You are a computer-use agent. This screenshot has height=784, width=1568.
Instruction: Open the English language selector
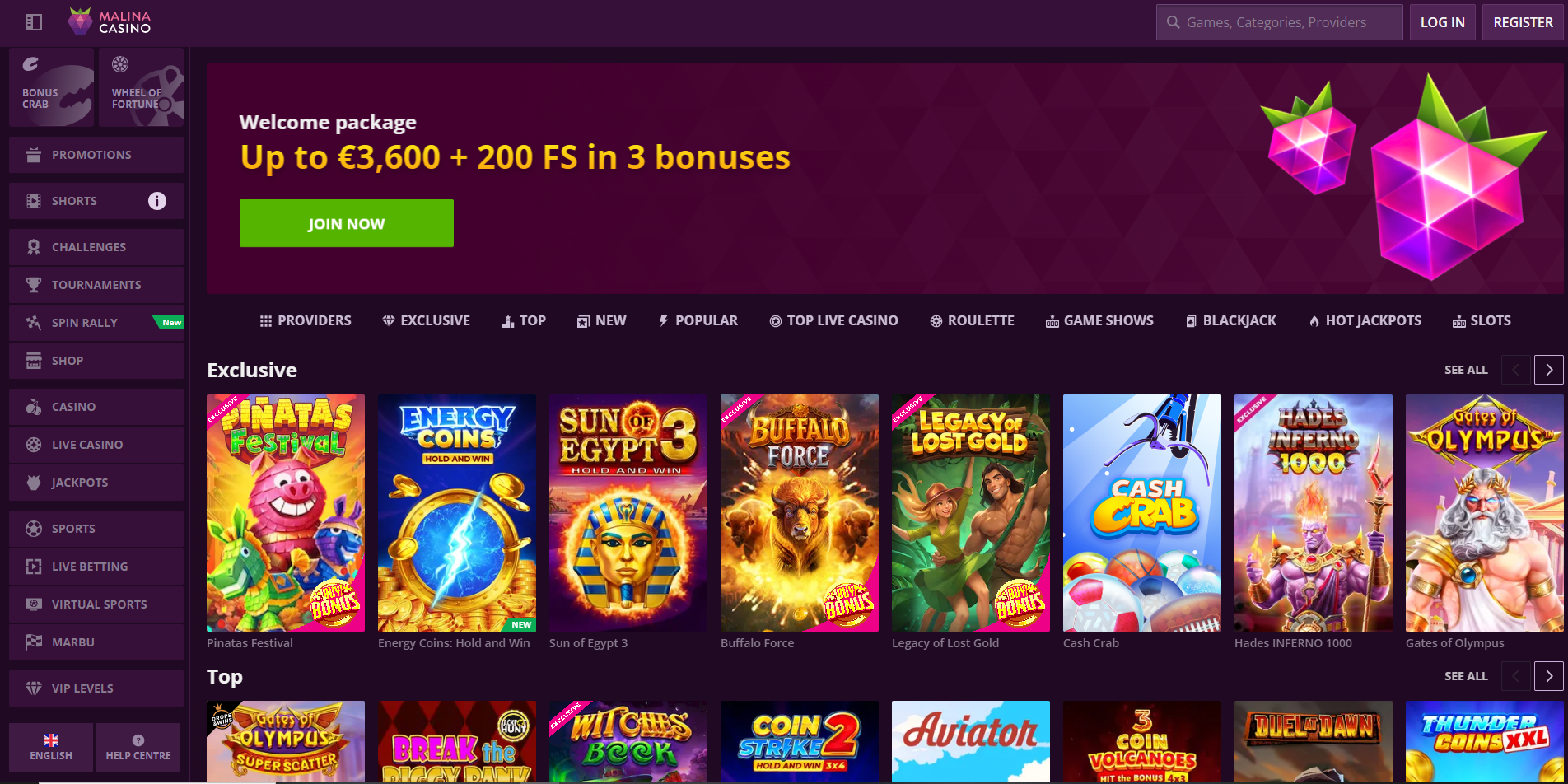[51, 747]
